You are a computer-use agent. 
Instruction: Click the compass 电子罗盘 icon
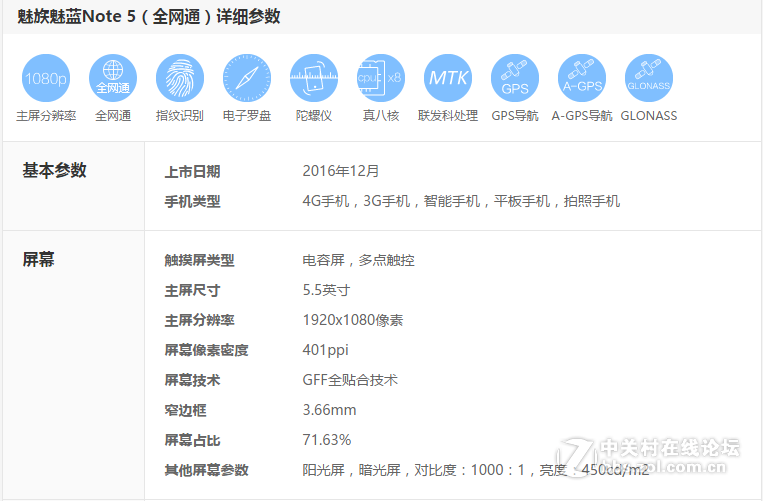coord(247,78)
